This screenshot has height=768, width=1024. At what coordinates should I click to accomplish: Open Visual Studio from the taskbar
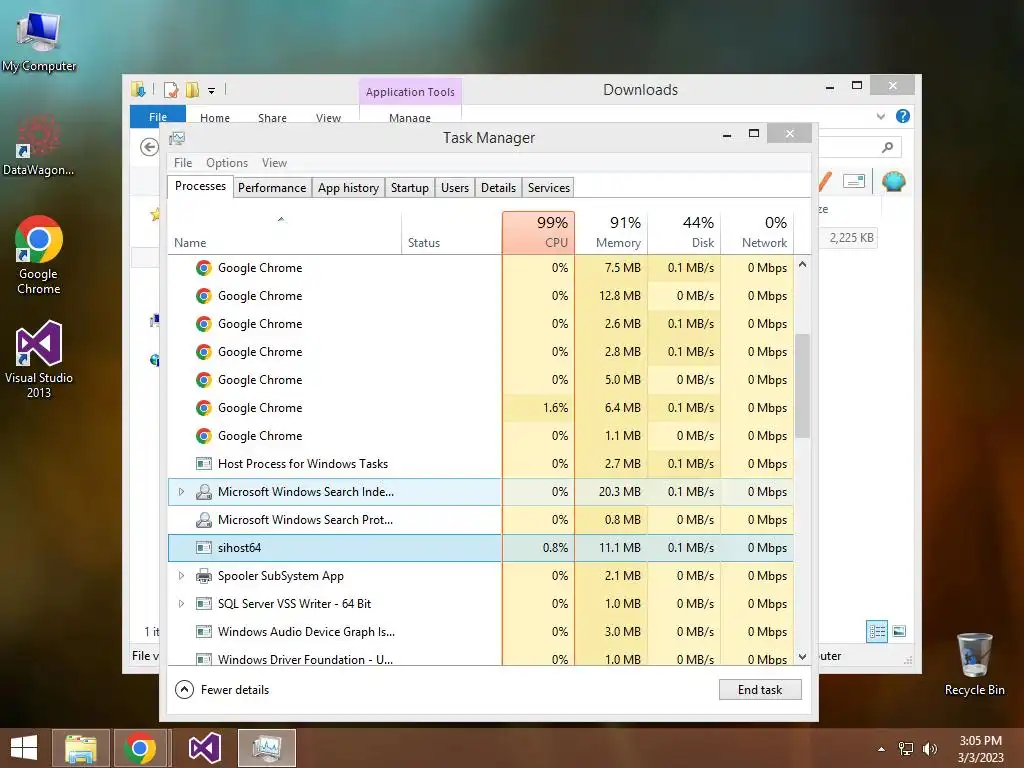click(x=205, y=748)
